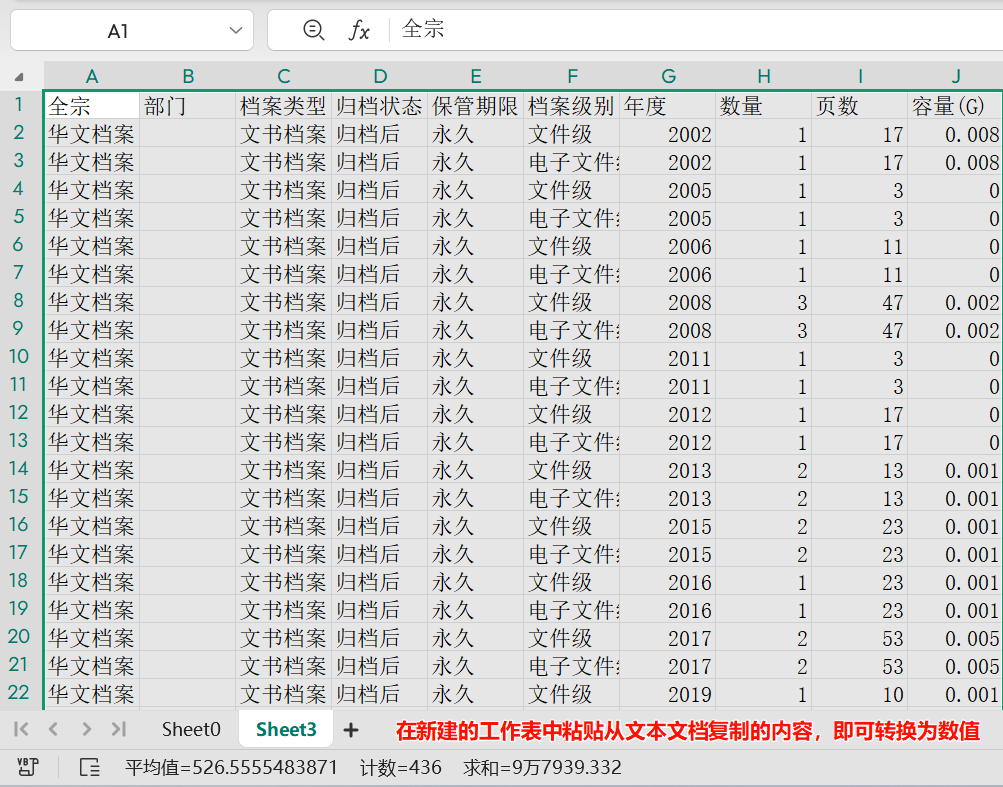
Task: Click the formula bar text 全宗
Action: [423, 30]
